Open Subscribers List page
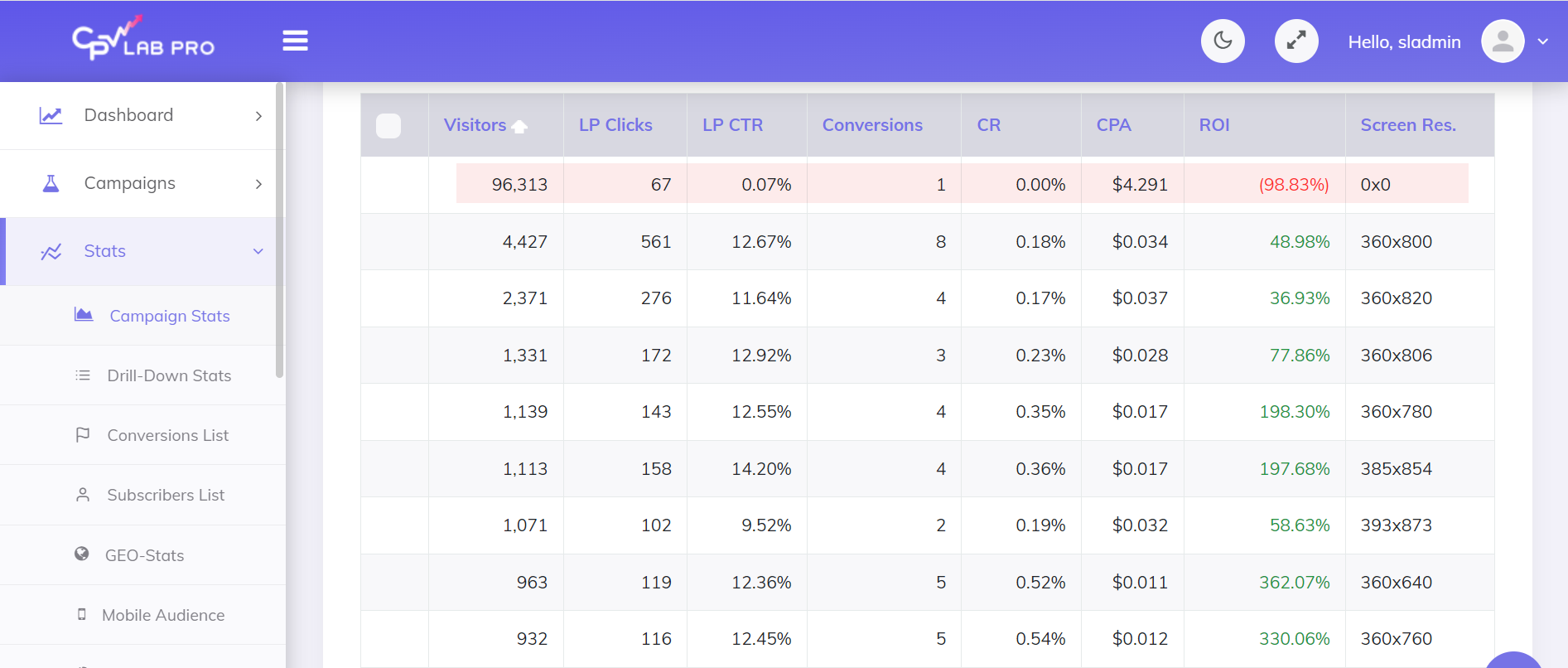The image size is (1568, 668). [x=166, y=495]
